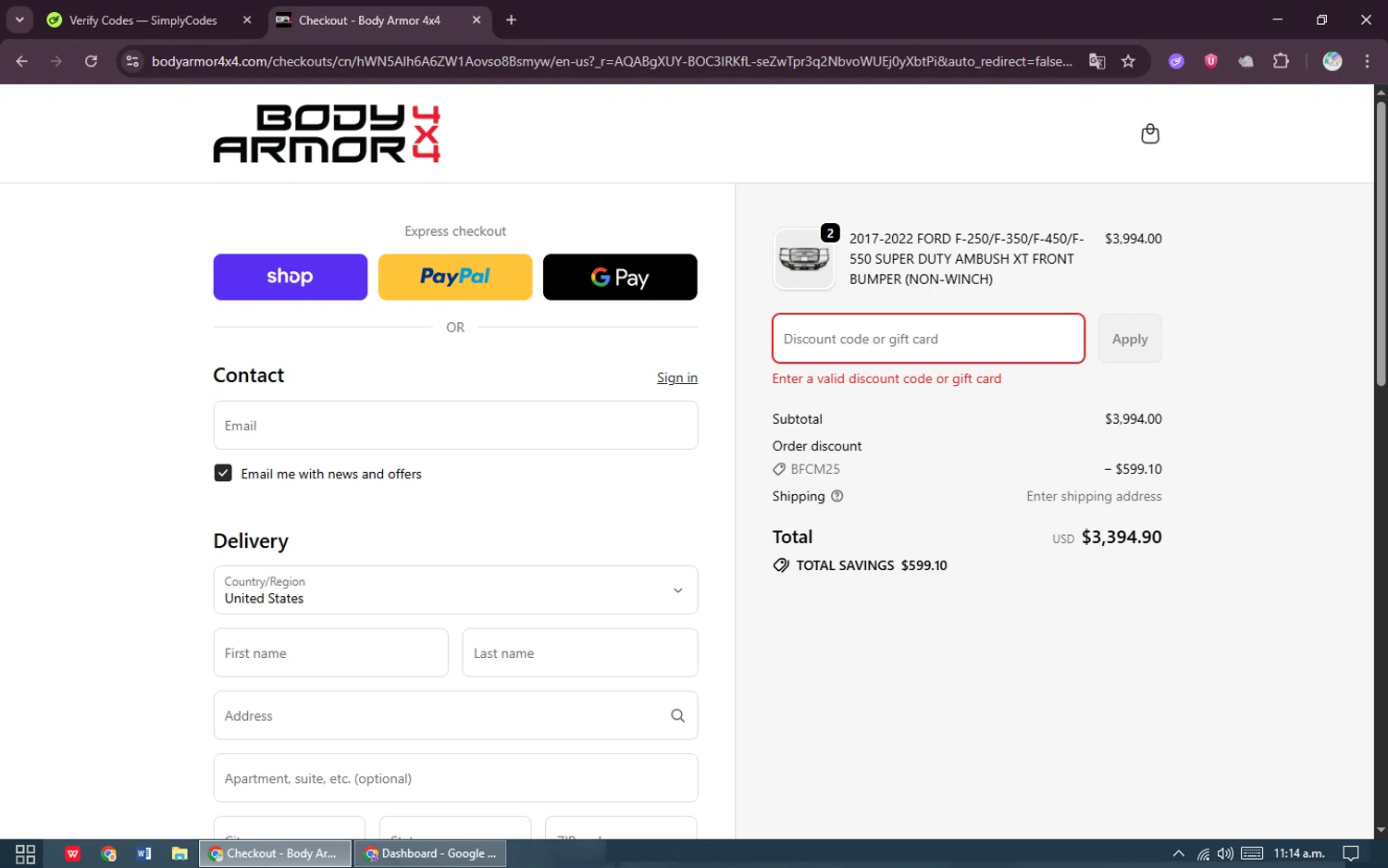
Task: Click the Last name field
Action: point(580,653)
